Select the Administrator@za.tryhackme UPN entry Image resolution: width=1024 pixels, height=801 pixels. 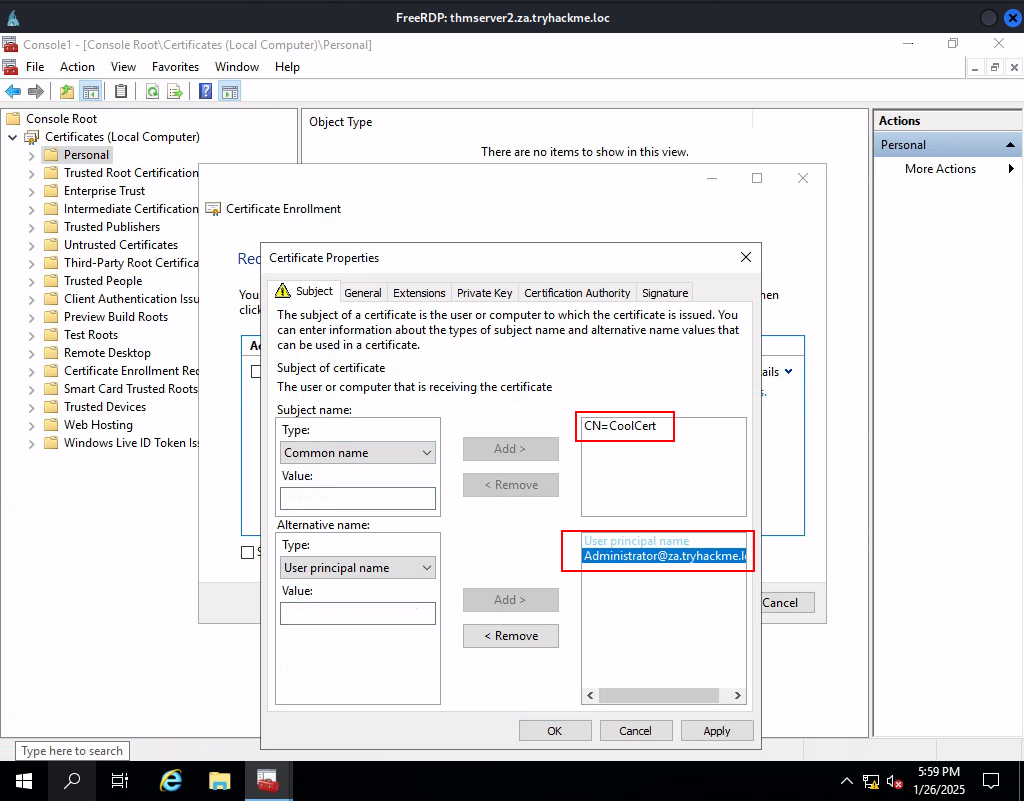pyautogui.click(x=664, y=556)
